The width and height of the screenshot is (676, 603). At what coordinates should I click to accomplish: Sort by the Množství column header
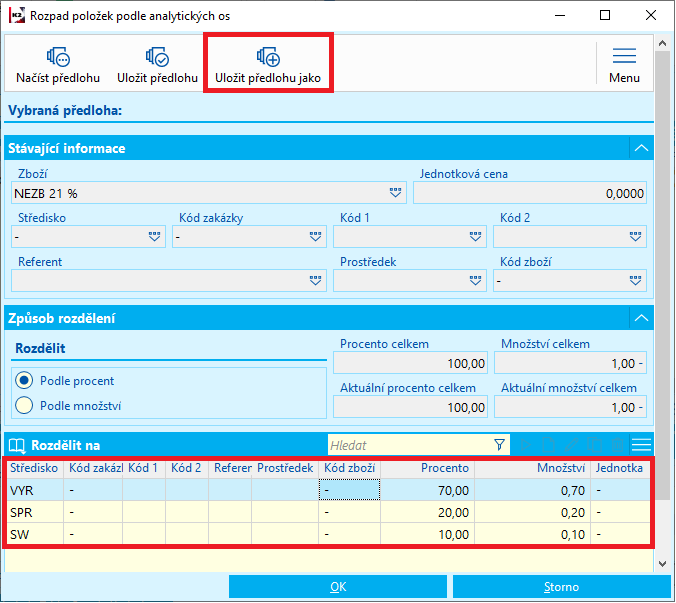coord(532,468)
